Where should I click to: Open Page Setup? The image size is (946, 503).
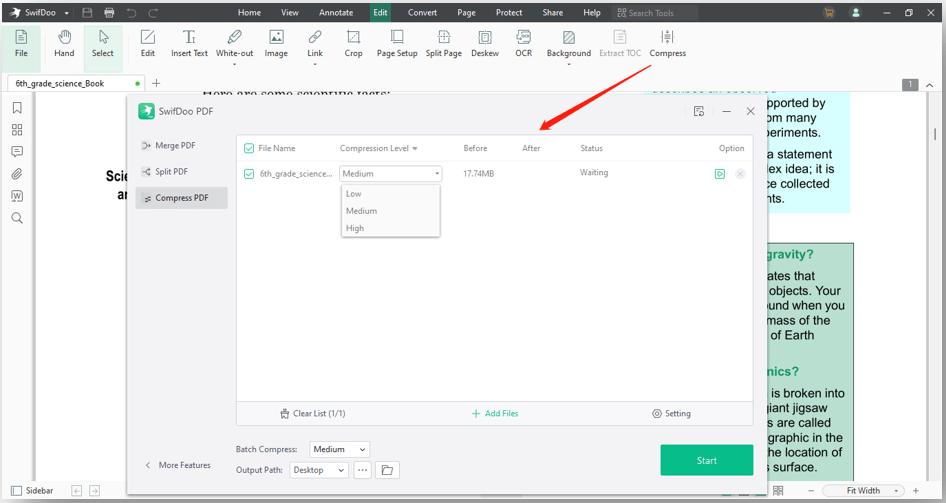tap(397, 43)
